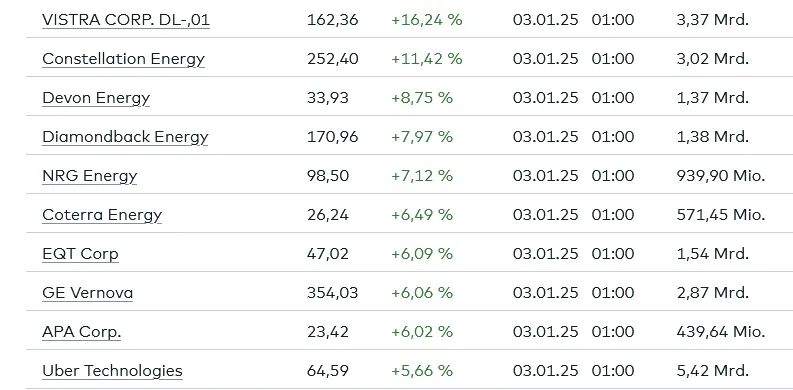Click the +7,97 % change for Diamondback Energy
The height and width of the screenshot is (390, 793).
click(x=422, y=137)
